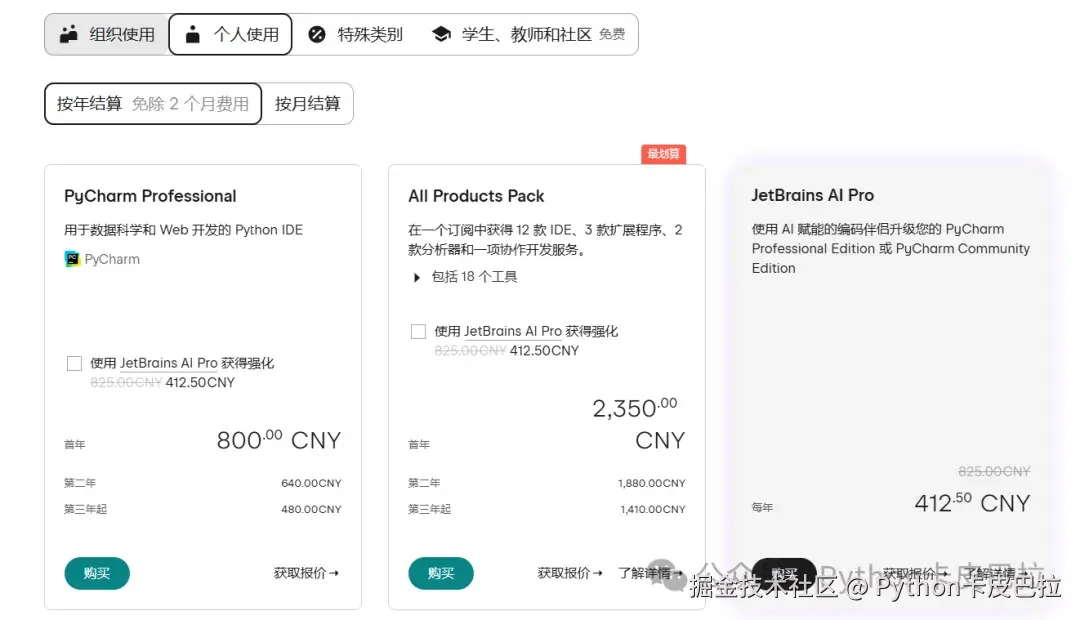The image size is (1080, 620).
Task: Open 获取报价 link for All Products Pack
Action: 570,573
